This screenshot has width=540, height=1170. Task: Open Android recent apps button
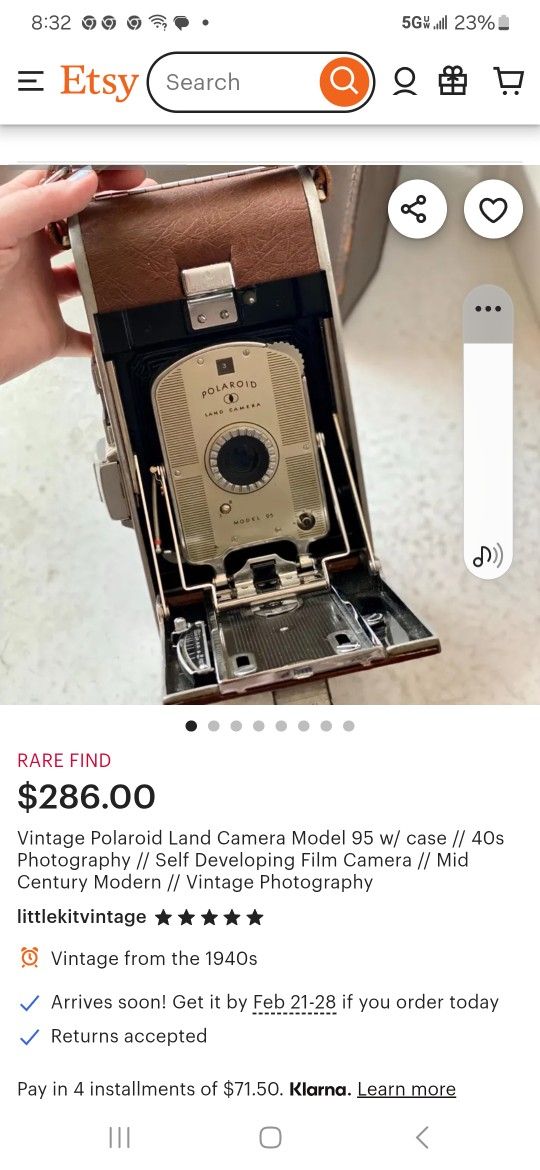pos(119,1137)
